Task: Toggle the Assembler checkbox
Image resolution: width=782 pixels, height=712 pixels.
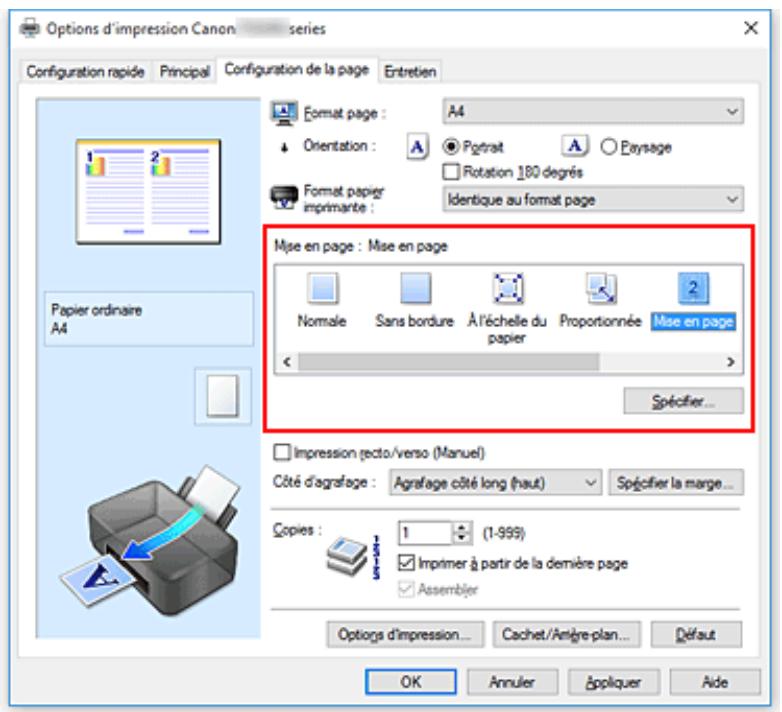Action: click(x=406, y=589)
